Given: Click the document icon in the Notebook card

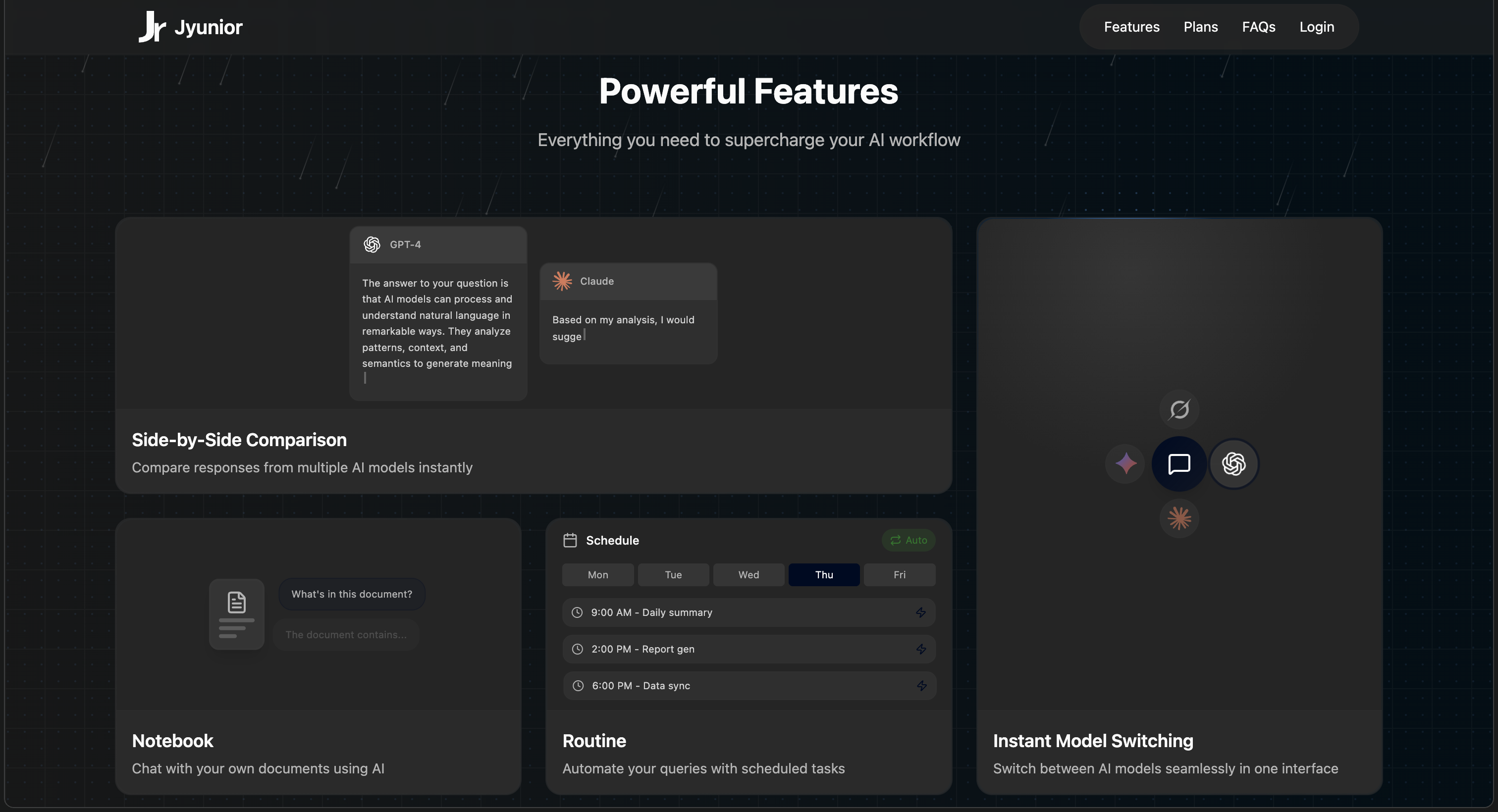Looking at the screenshot, I should [x=236, y=614].
